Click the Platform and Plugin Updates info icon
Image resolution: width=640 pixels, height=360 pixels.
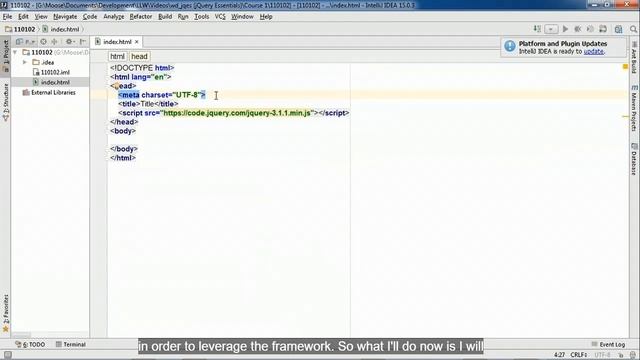coord(509,46)
